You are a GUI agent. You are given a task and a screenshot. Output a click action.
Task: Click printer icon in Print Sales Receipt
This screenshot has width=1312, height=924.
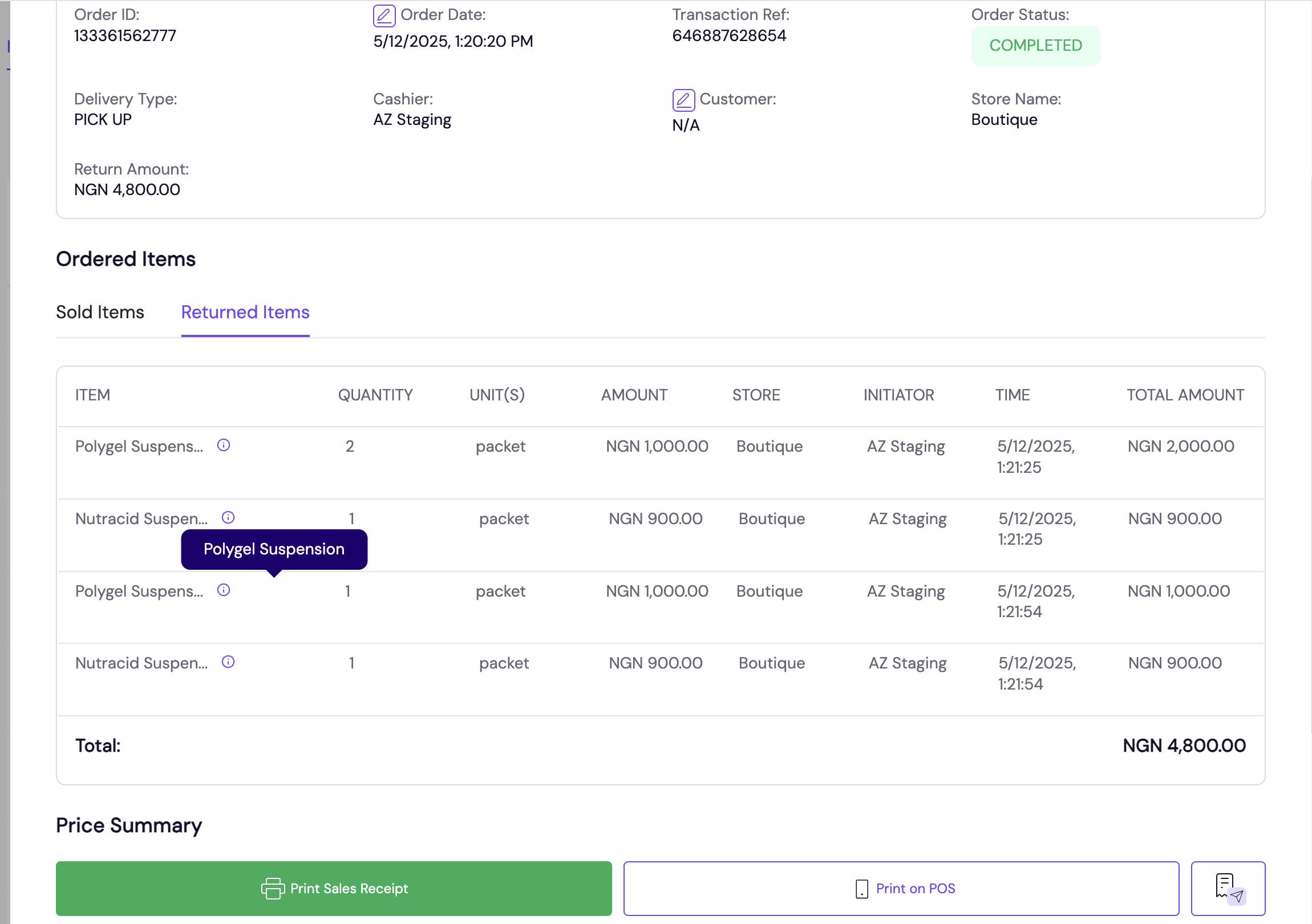(273, 888)
